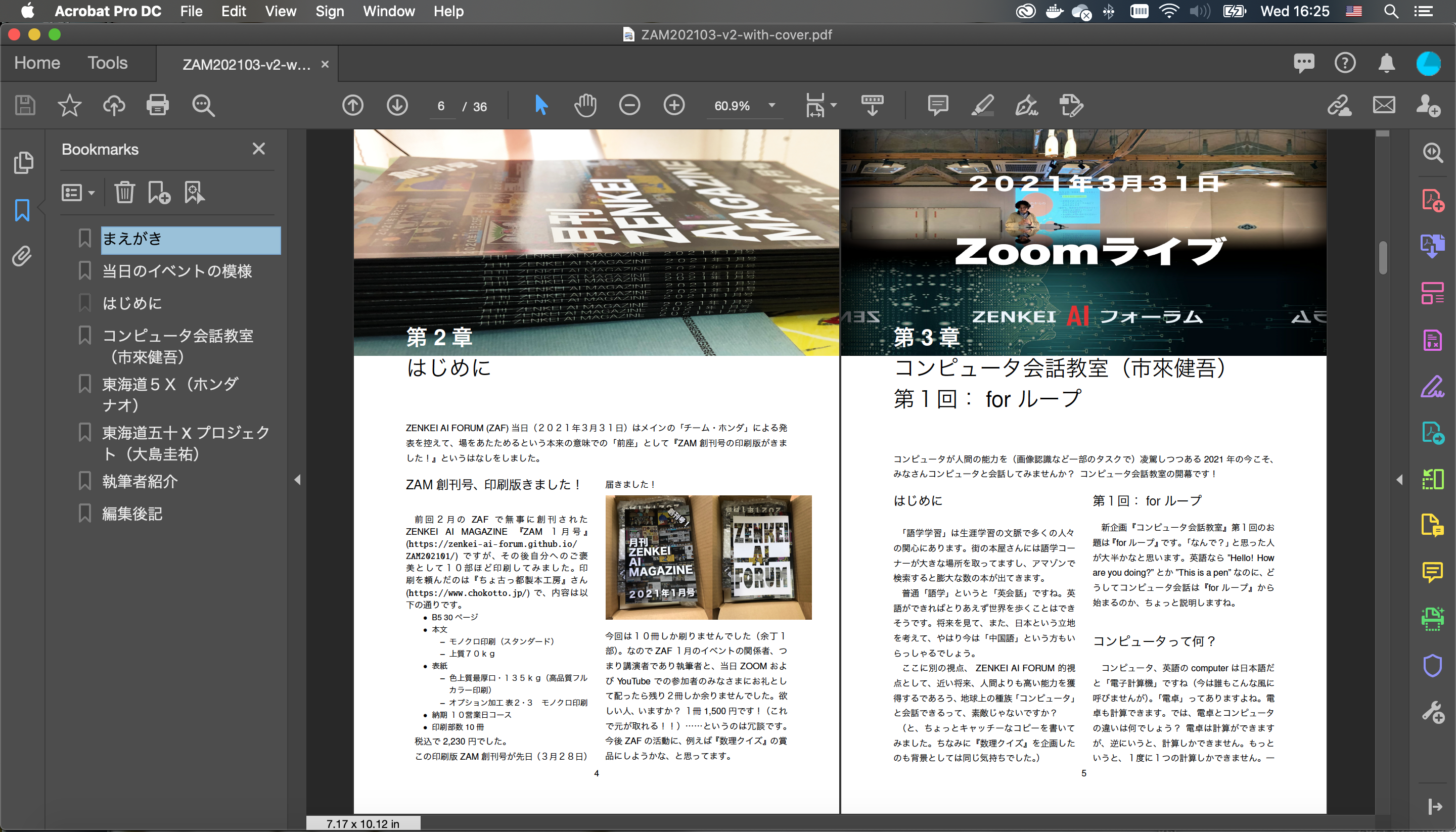The image size is (1456, 832).
Task: Delete the selected bookmark
Action: [x=124, y=192]
